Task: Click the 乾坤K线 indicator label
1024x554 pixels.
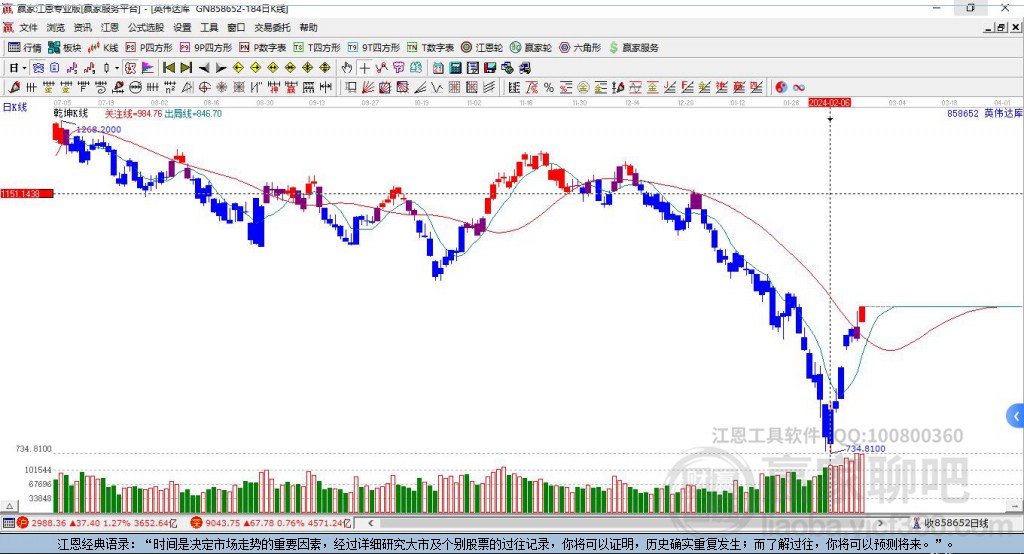Action: 71,114
